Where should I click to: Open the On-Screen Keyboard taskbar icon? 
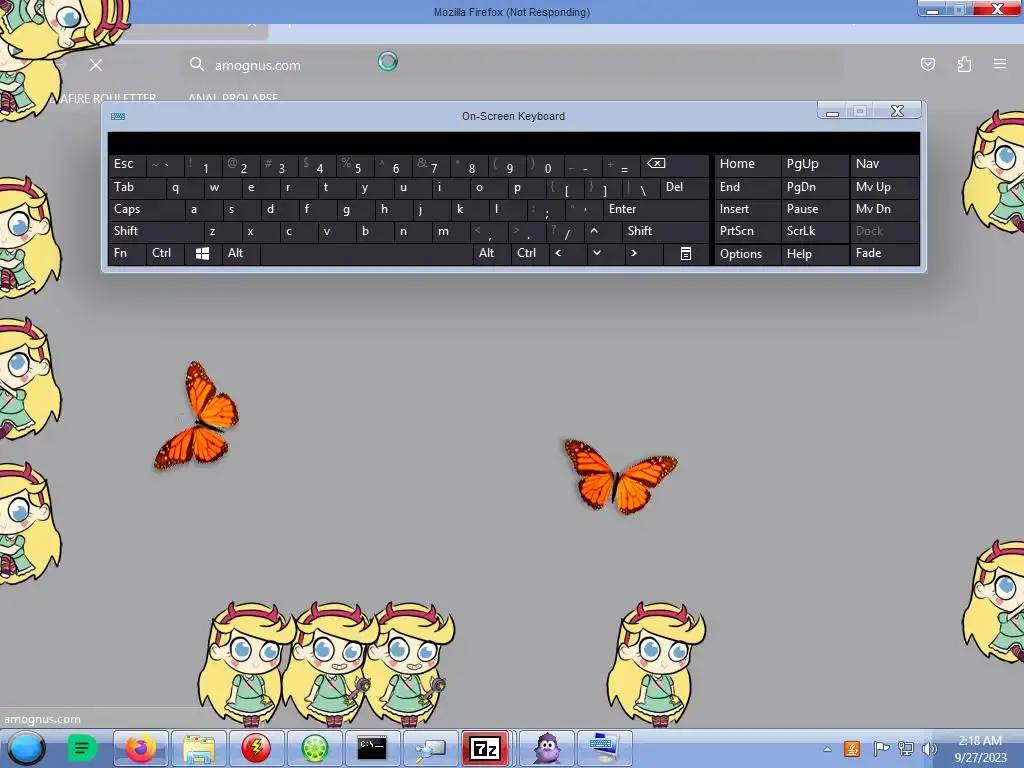pos(604,748)
